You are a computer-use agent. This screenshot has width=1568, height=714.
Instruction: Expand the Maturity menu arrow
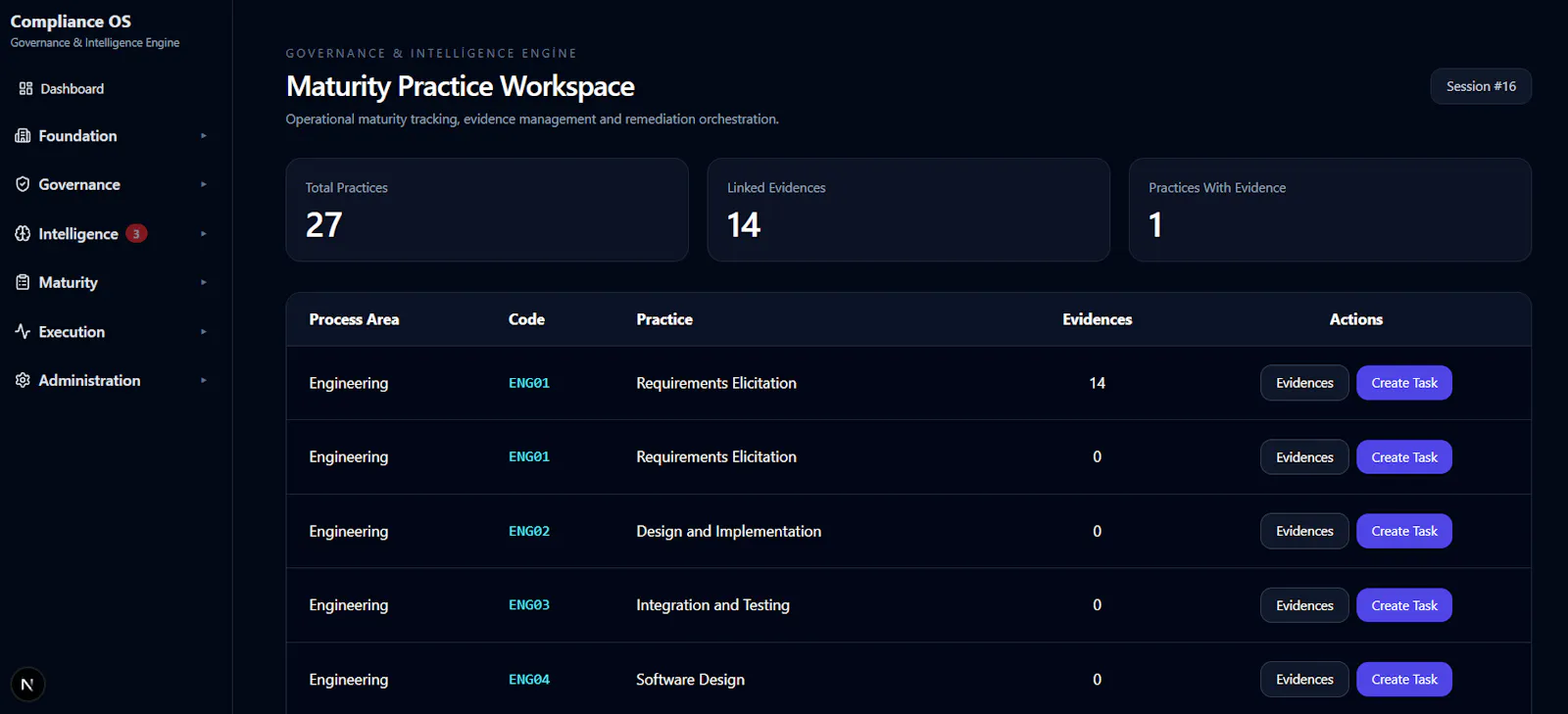pyautogui.click(x=204, y=282)
